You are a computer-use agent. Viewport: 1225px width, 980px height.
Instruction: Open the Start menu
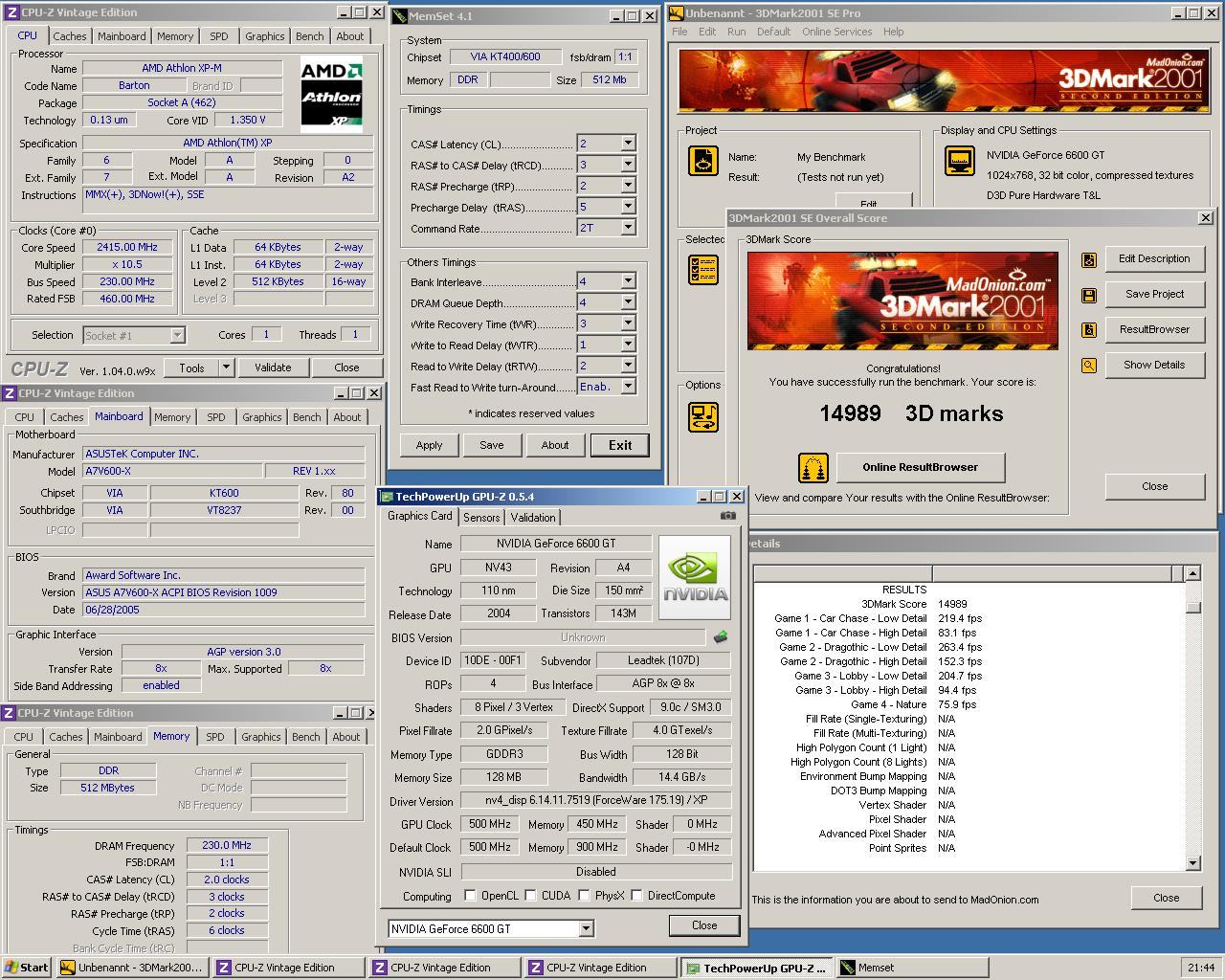[27, 968]
